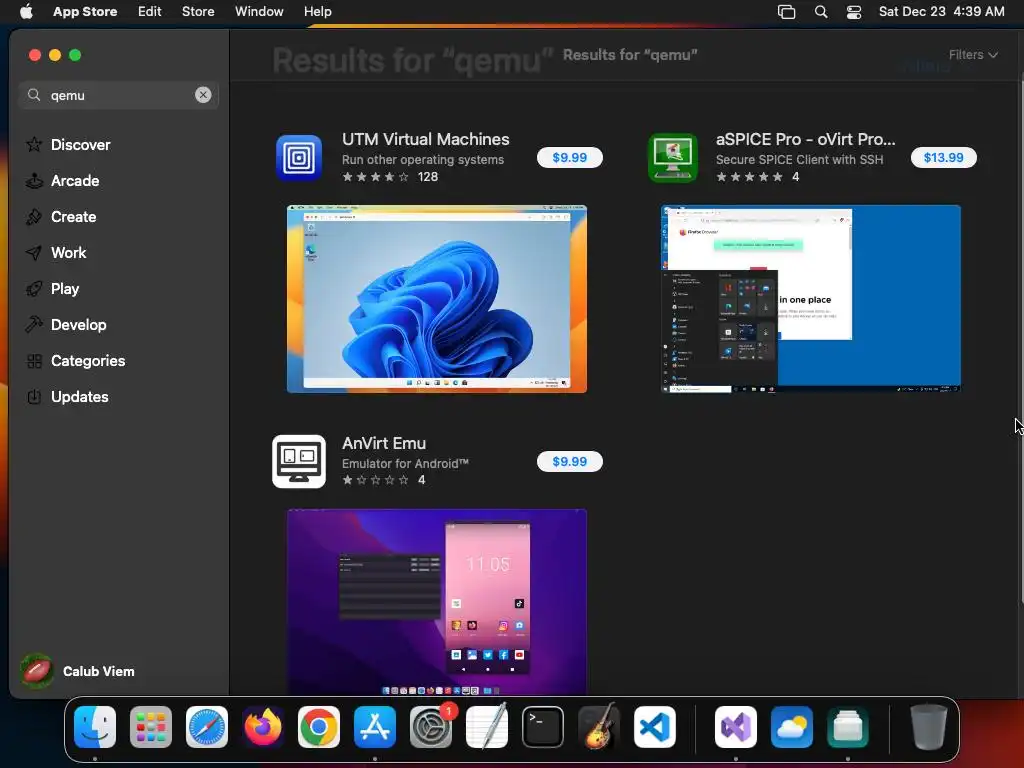1024x768 pixels.
Task: Buy aSPICE Pro for $13.99
Action: click(x=943, y=157)
